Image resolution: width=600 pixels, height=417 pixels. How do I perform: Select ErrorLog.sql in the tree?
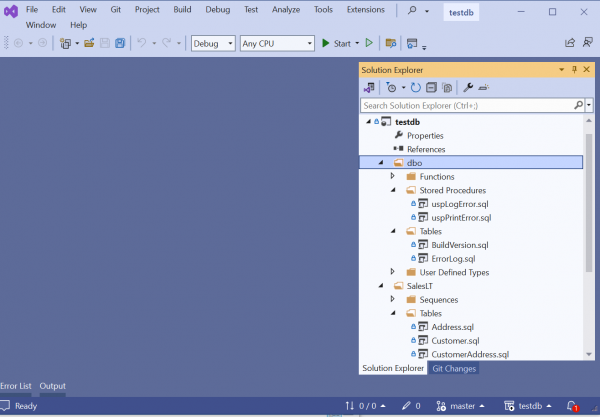[x=453, y=259]
